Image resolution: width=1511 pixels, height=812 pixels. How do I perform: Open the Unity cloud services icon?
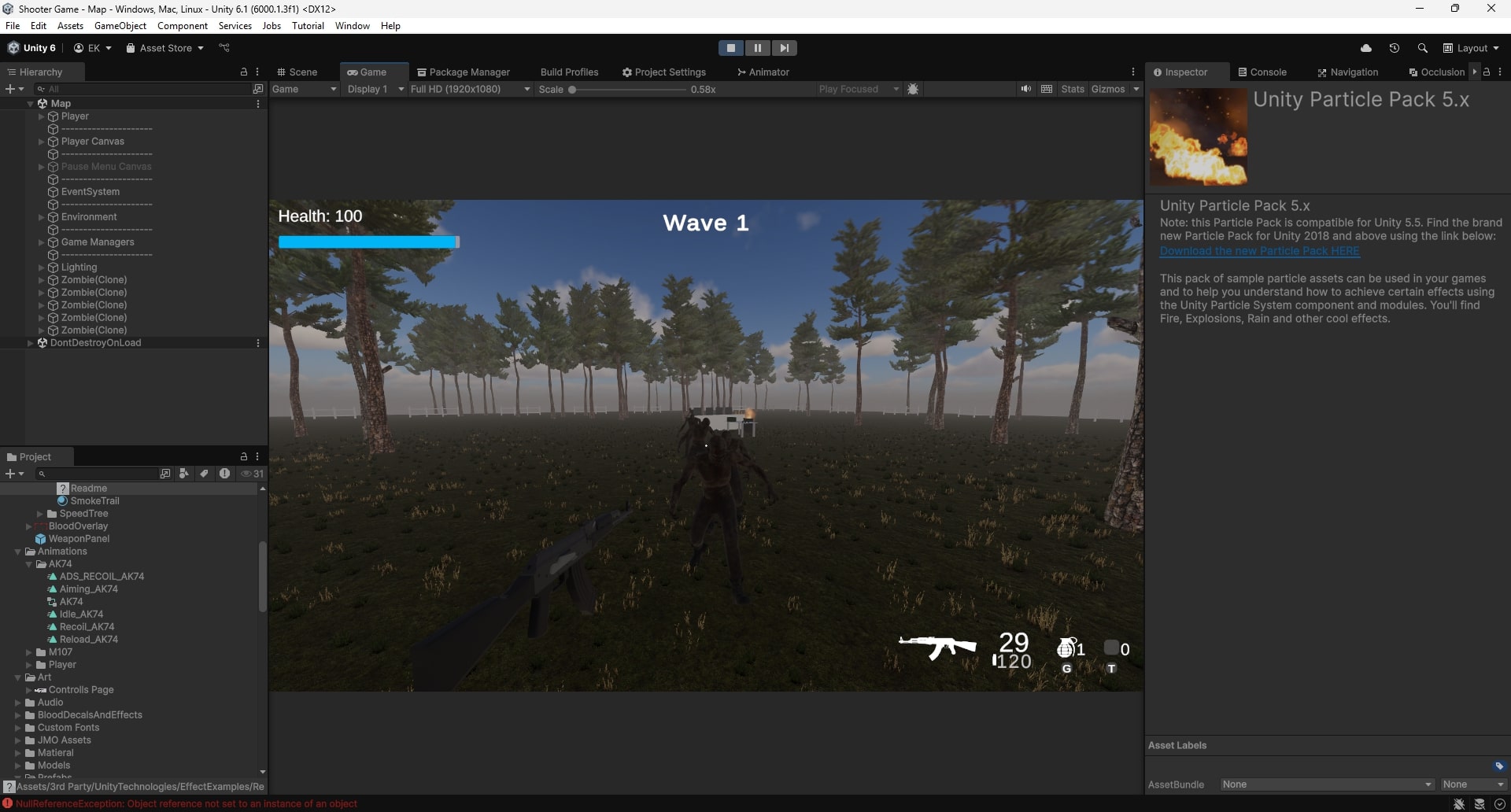[1366, 48]
